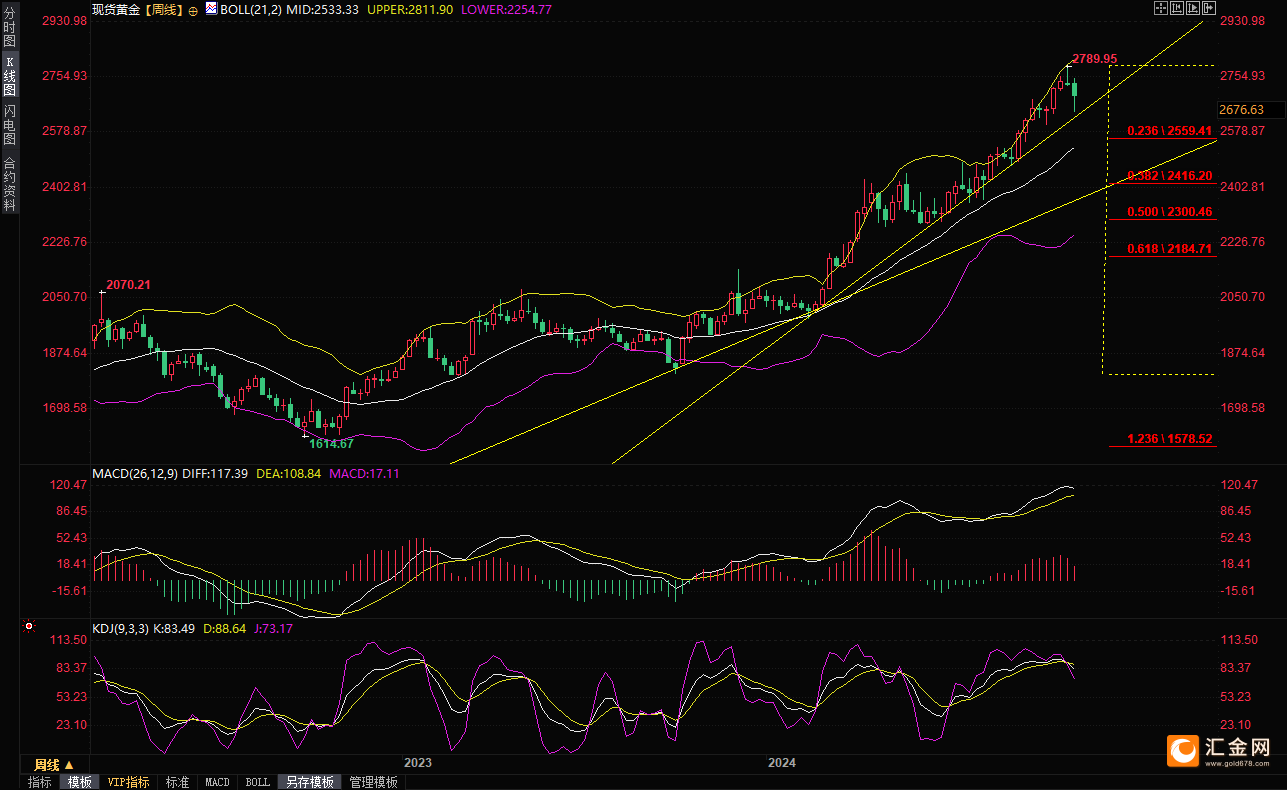Click the BOLL indicator chart icon
The image size is (1287, 790).
click(211, 8)
